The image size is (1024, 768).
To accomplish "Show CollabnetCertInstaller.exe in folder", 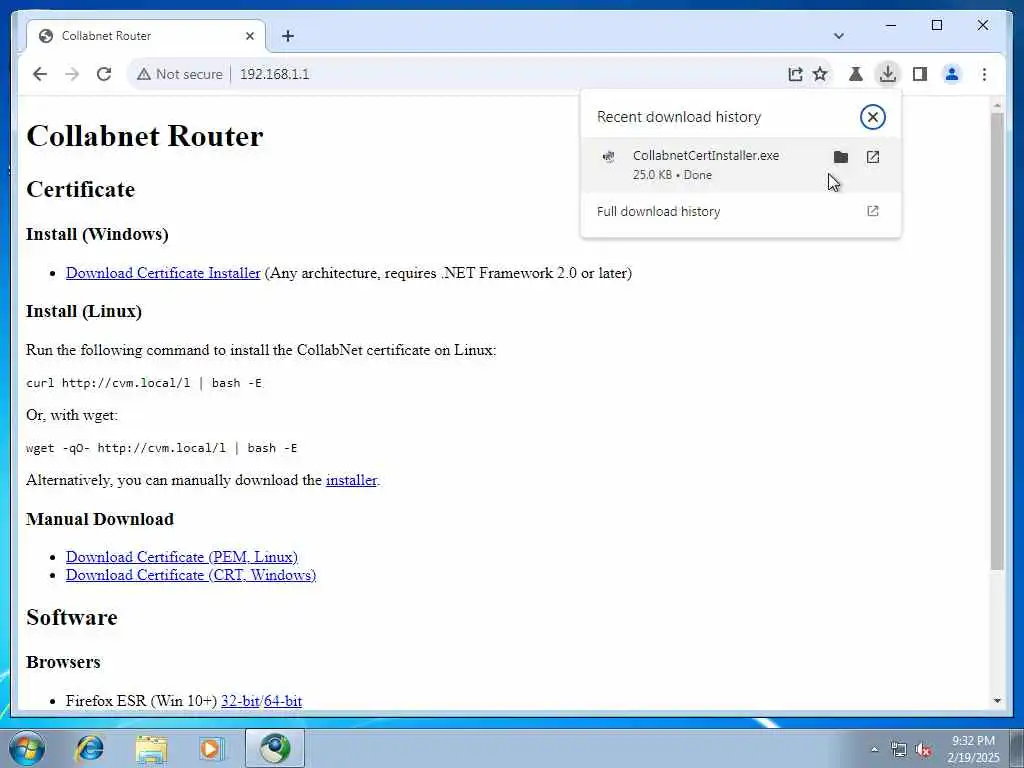I will [x=840, y=157].
